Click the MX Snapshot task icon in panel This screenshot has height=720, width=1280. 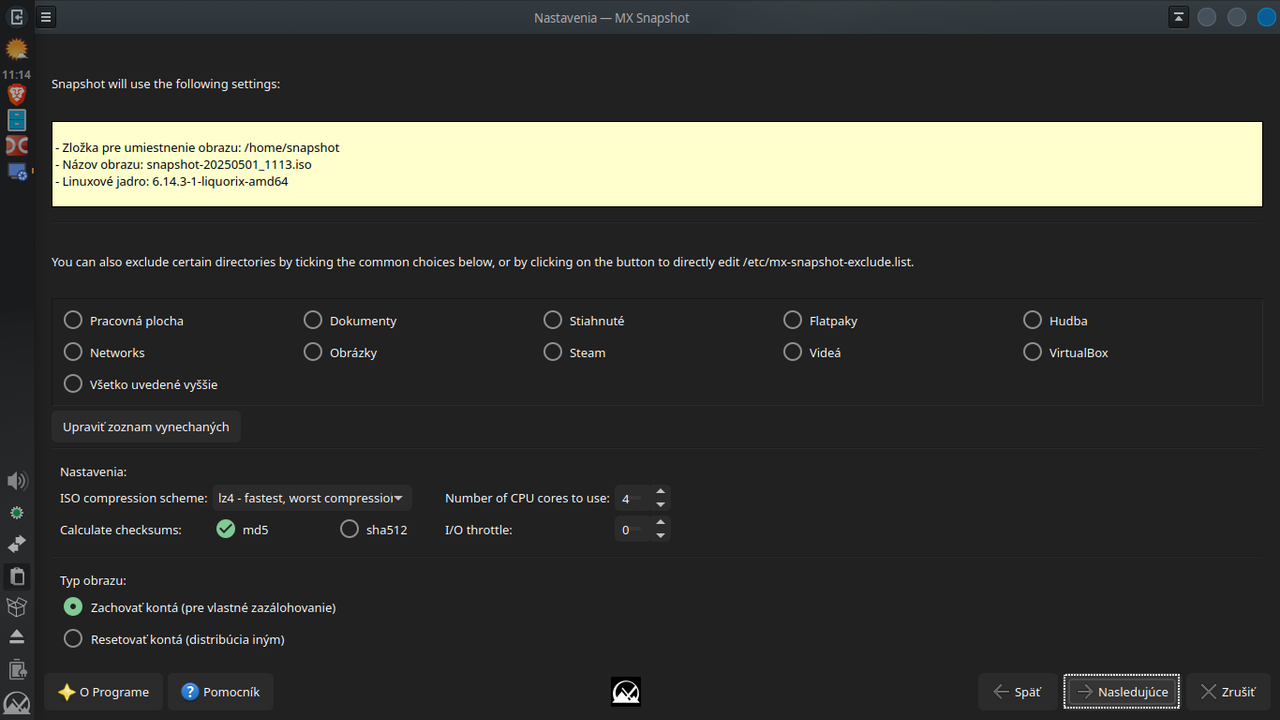point(16,171)
